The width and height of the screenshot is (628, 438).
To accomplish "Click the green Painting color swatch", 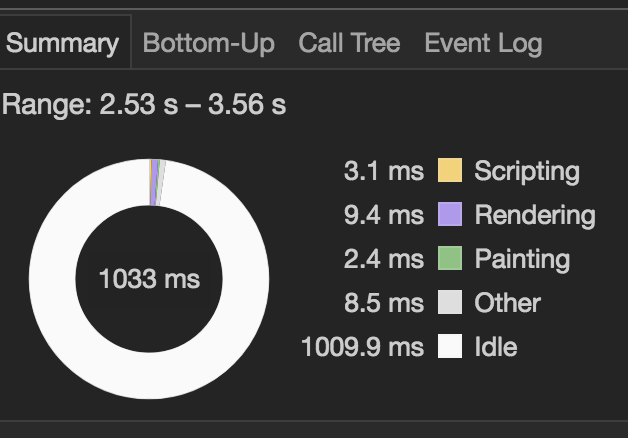I will coord(450,258).
